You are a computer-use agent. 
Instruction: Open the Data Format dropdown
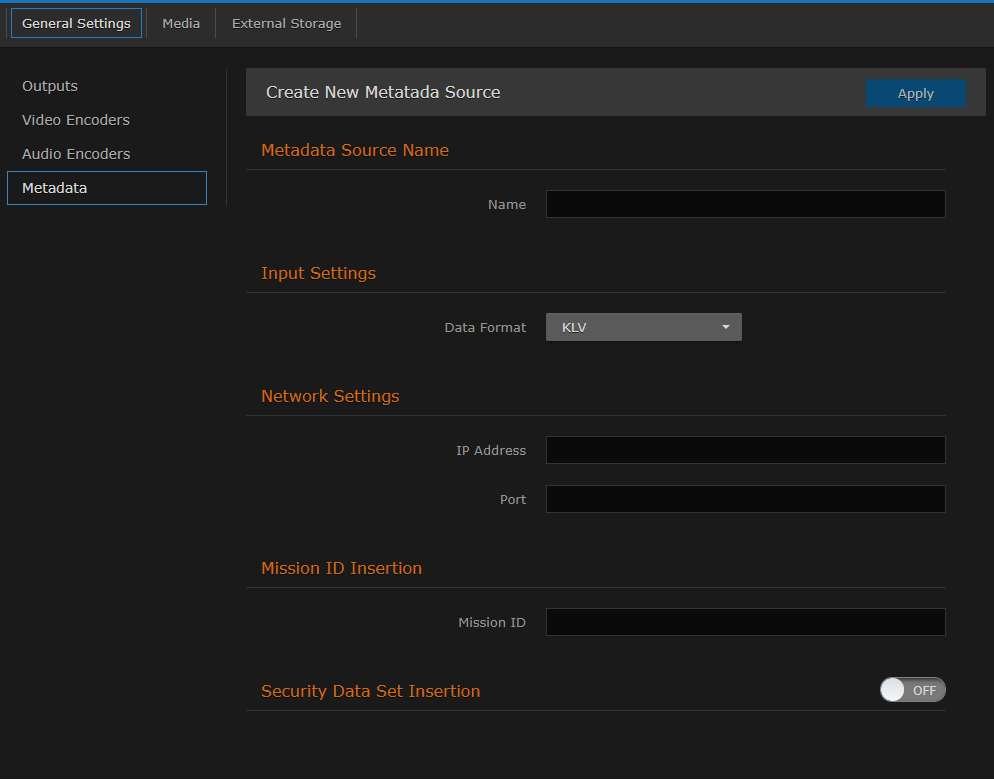click(643, 326)
